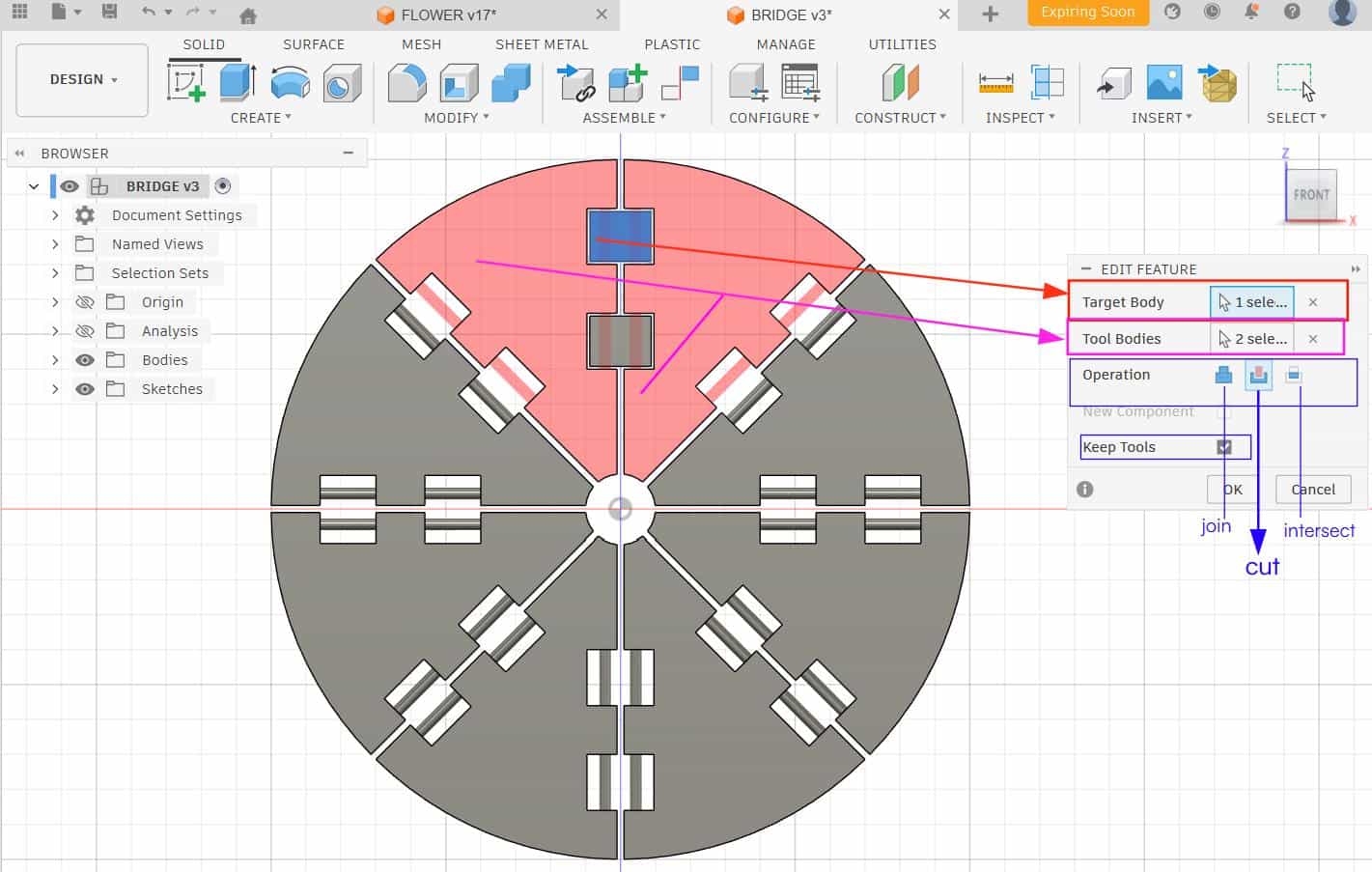Select the Measure tool
Screen dimensions: 1372x872
click(x=995, y=83)
